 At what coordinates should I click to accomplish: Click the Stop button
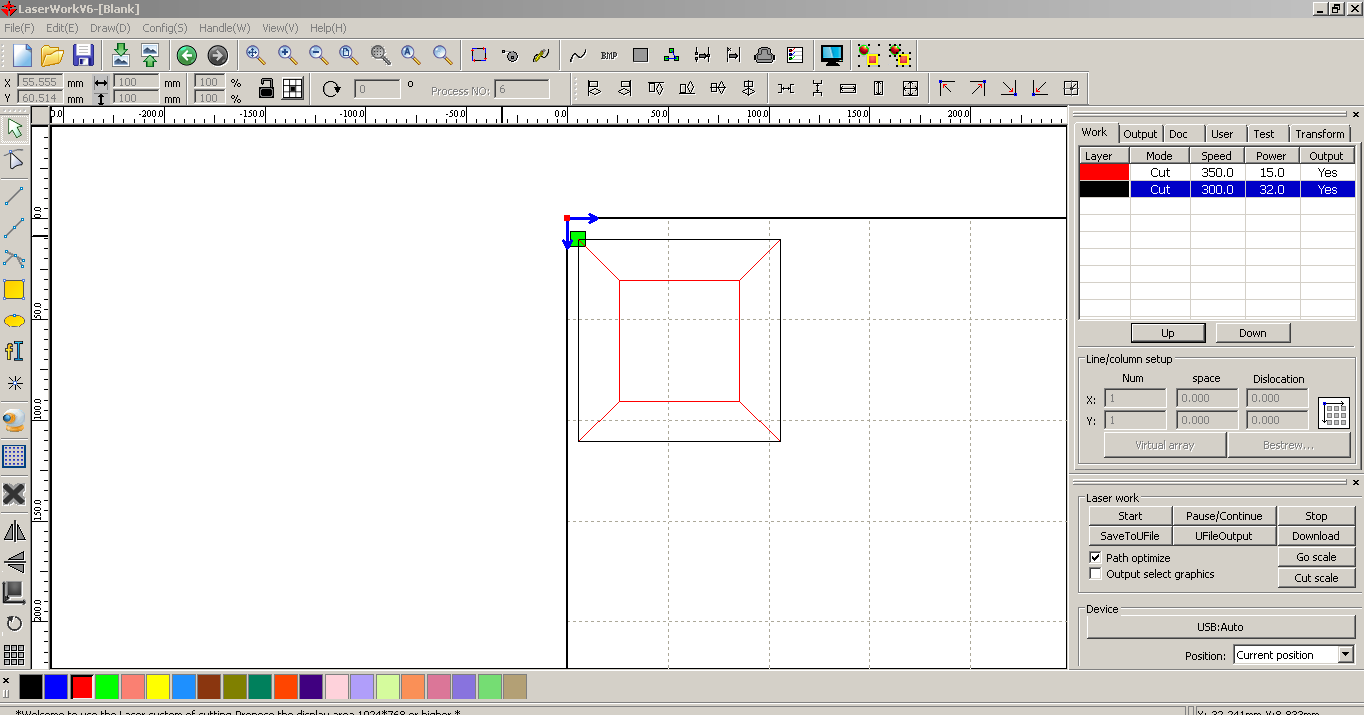coord(1316,516)
